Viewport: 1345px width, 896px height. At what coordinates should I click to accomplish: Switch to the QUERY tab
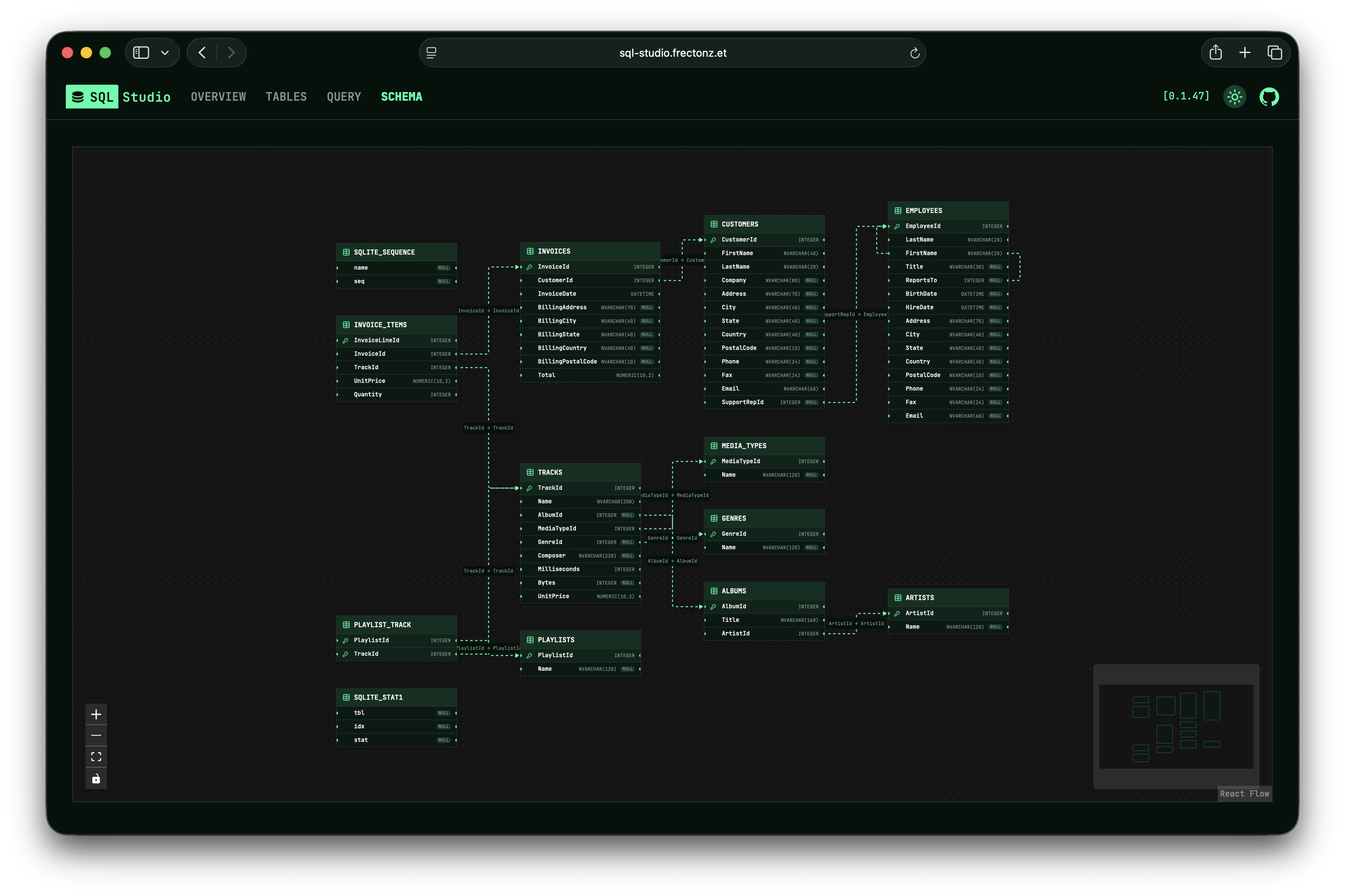pyautogui.click(x=343, y=97)
